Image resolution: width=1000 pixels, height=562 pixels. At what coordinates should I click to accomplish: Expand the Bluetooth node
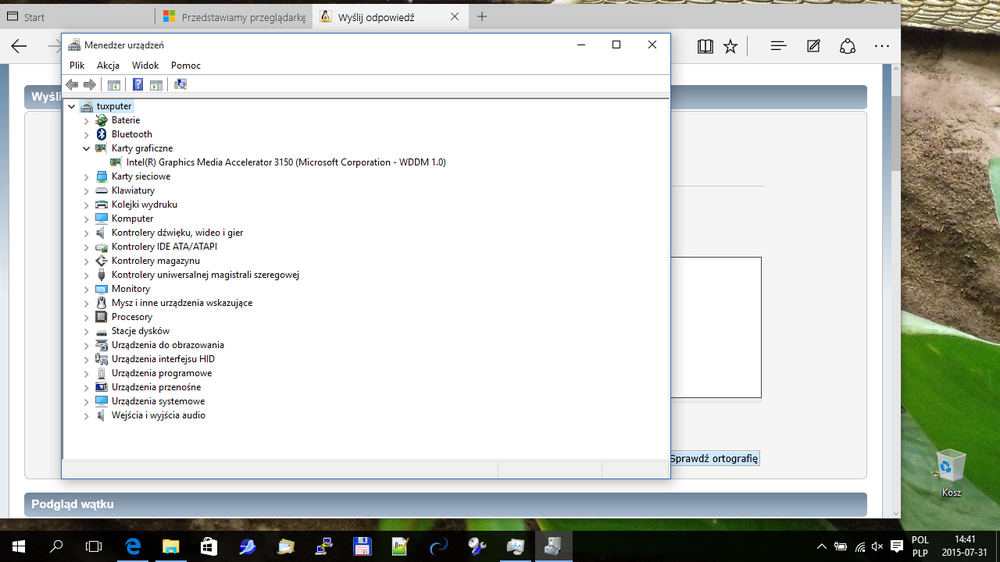tap(86, 135)
